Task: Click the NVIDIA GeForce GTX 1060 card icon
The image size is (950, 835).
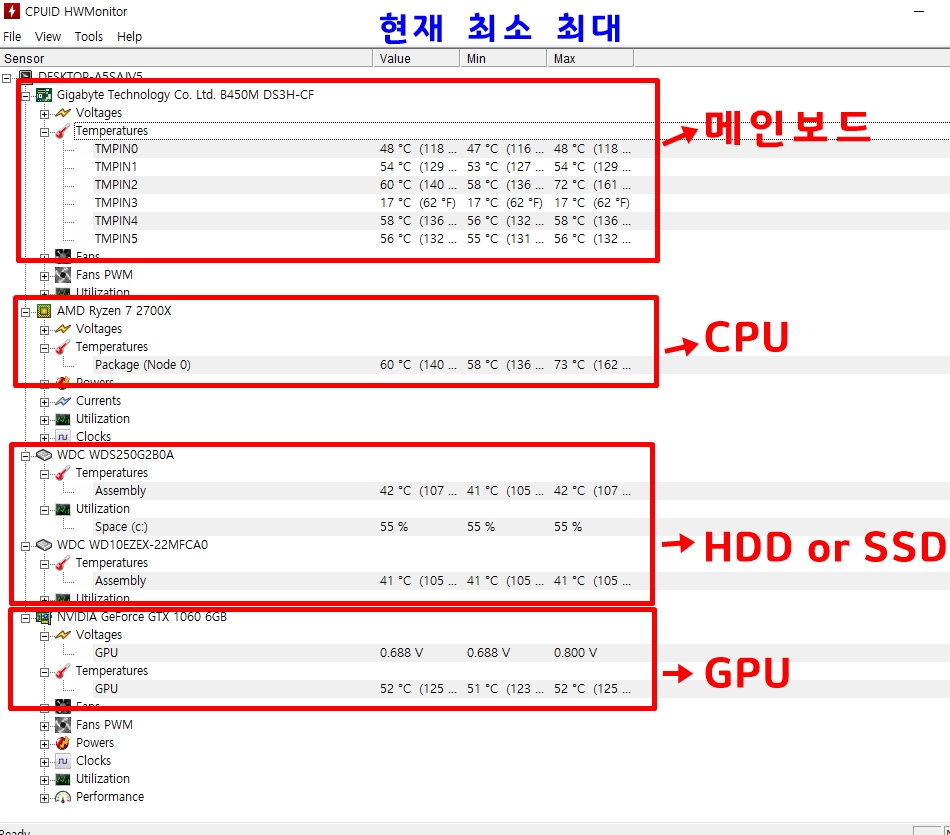Action: coord(44,617)
